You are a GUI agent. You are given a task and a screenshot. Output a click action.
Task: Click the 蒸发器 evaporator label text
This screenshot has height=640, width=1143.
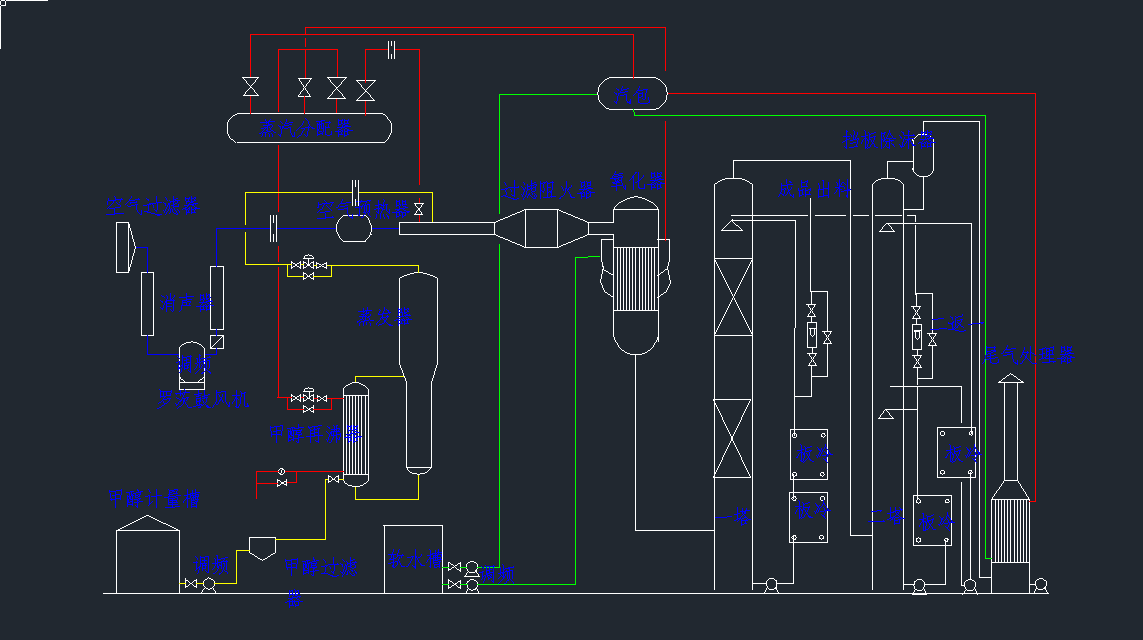pyautogui.click(x=384, y=317)
